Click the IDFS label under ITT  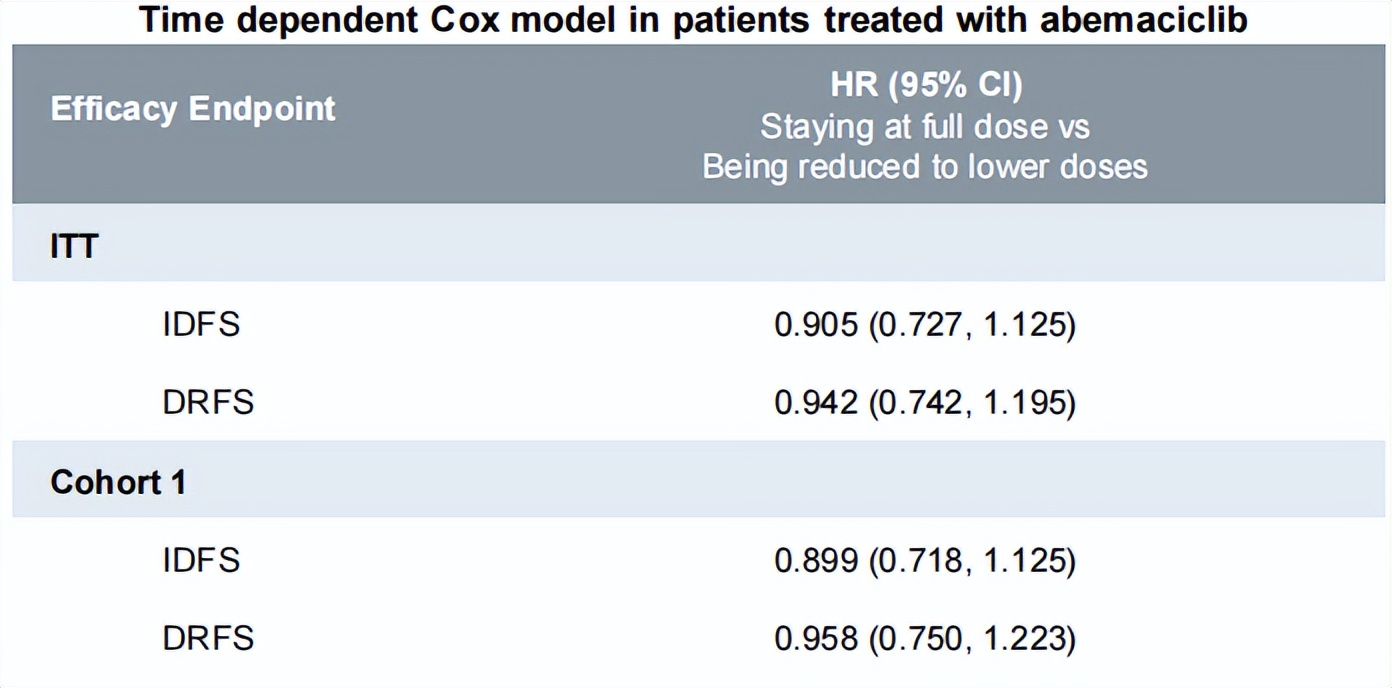tap(201, 325)
